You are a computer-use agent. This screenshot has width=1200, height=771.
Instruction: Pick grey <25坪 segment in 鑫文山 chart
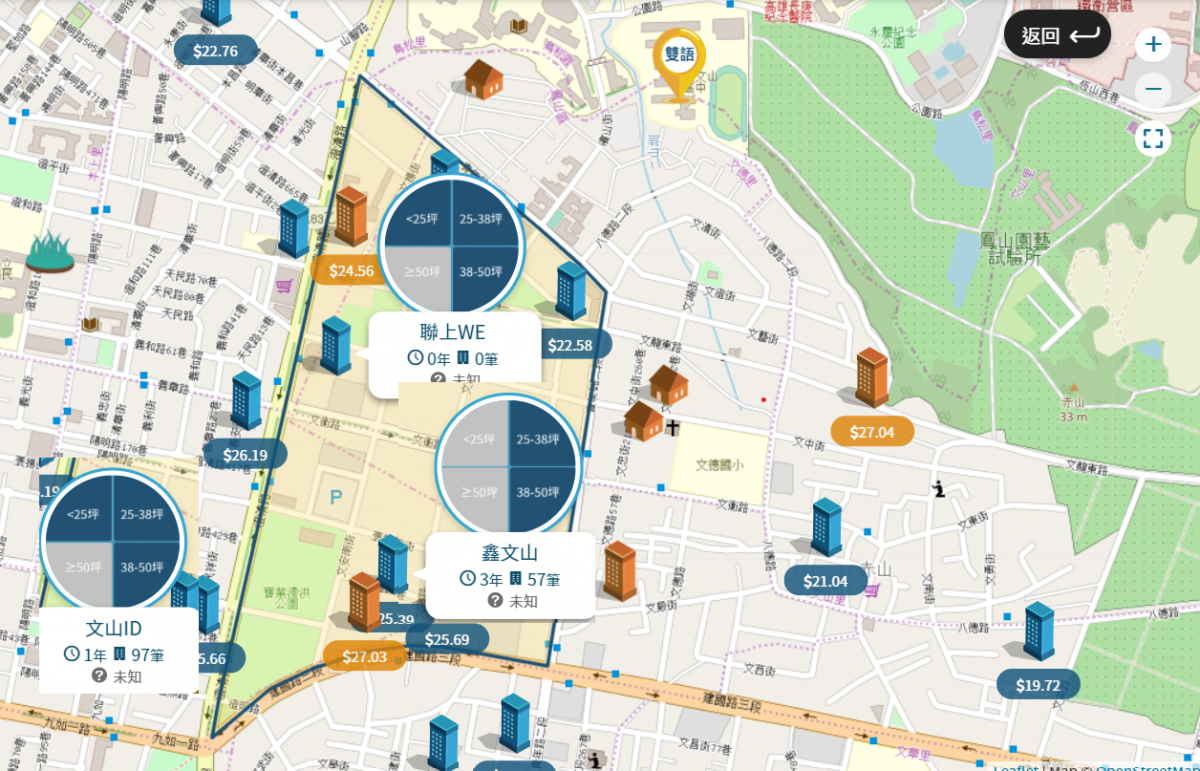[x=478, y=438]
